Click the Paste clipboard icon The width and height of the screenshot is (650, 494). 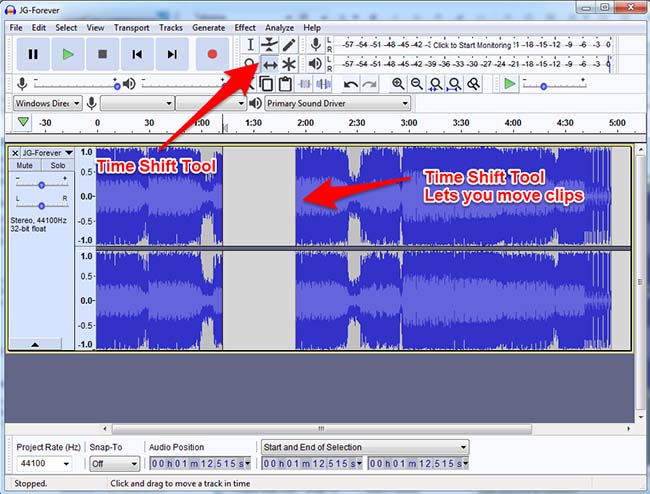285,84
